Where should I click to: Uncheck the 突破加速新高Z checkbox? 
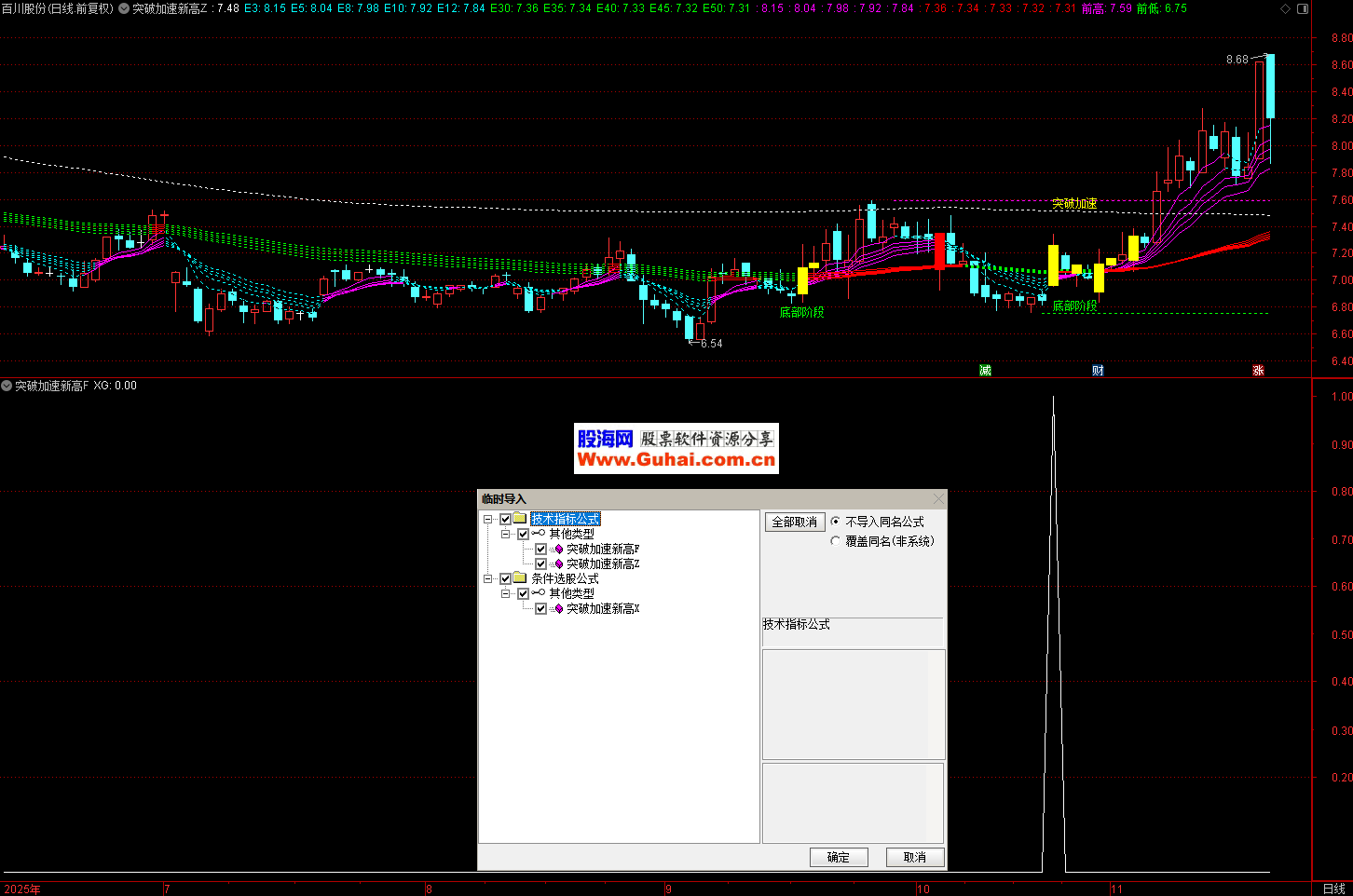540,564
